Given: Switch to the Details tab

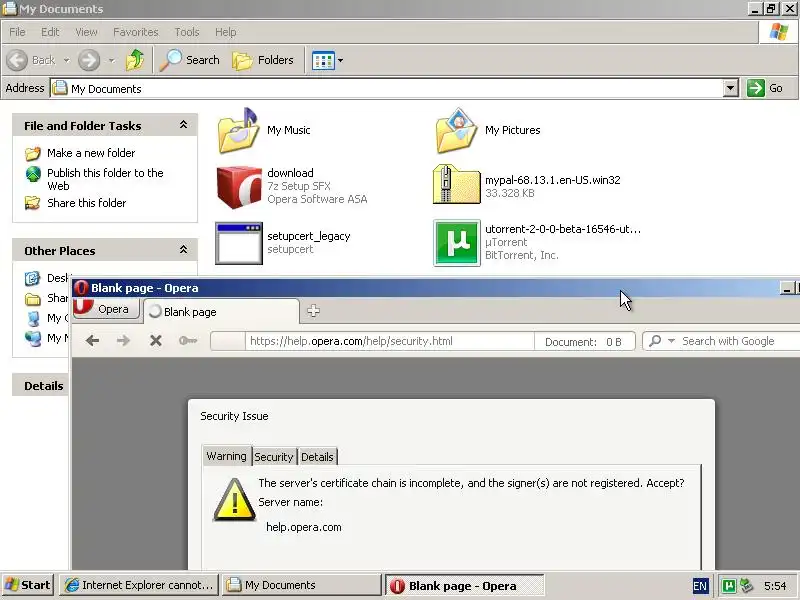Looking at the screenshot, I should (317, 457).
